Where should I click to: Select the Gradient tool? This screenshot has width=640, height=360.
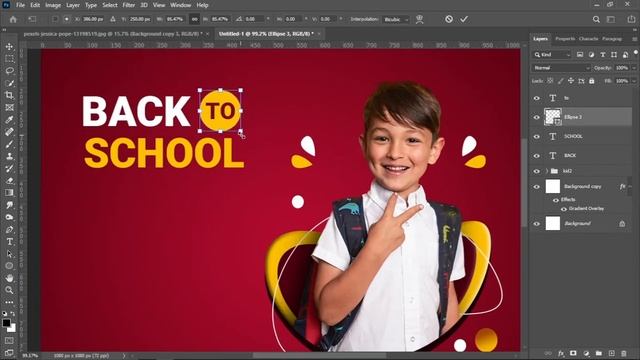[x=9, y=193]
